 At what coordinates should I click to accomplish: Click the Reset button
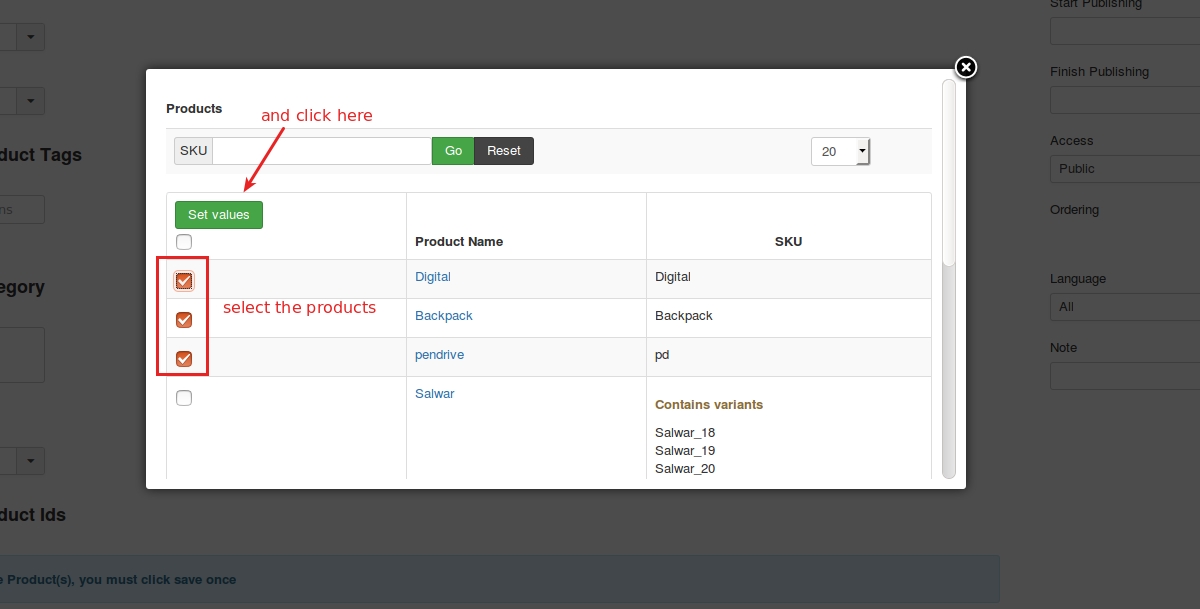(504, 151)
